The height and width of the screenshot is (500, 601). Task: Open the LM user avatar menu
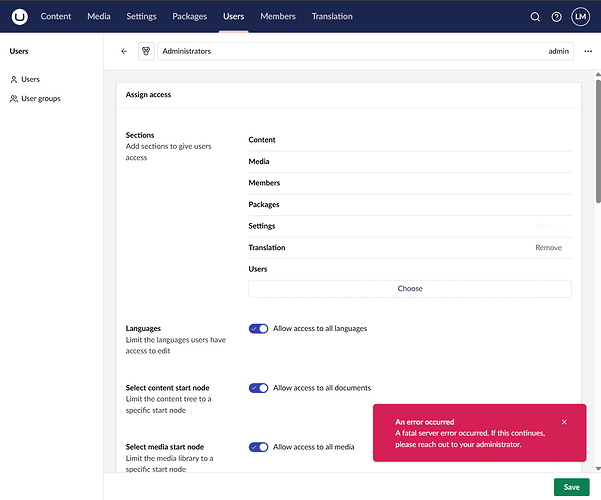click(581, 17)
